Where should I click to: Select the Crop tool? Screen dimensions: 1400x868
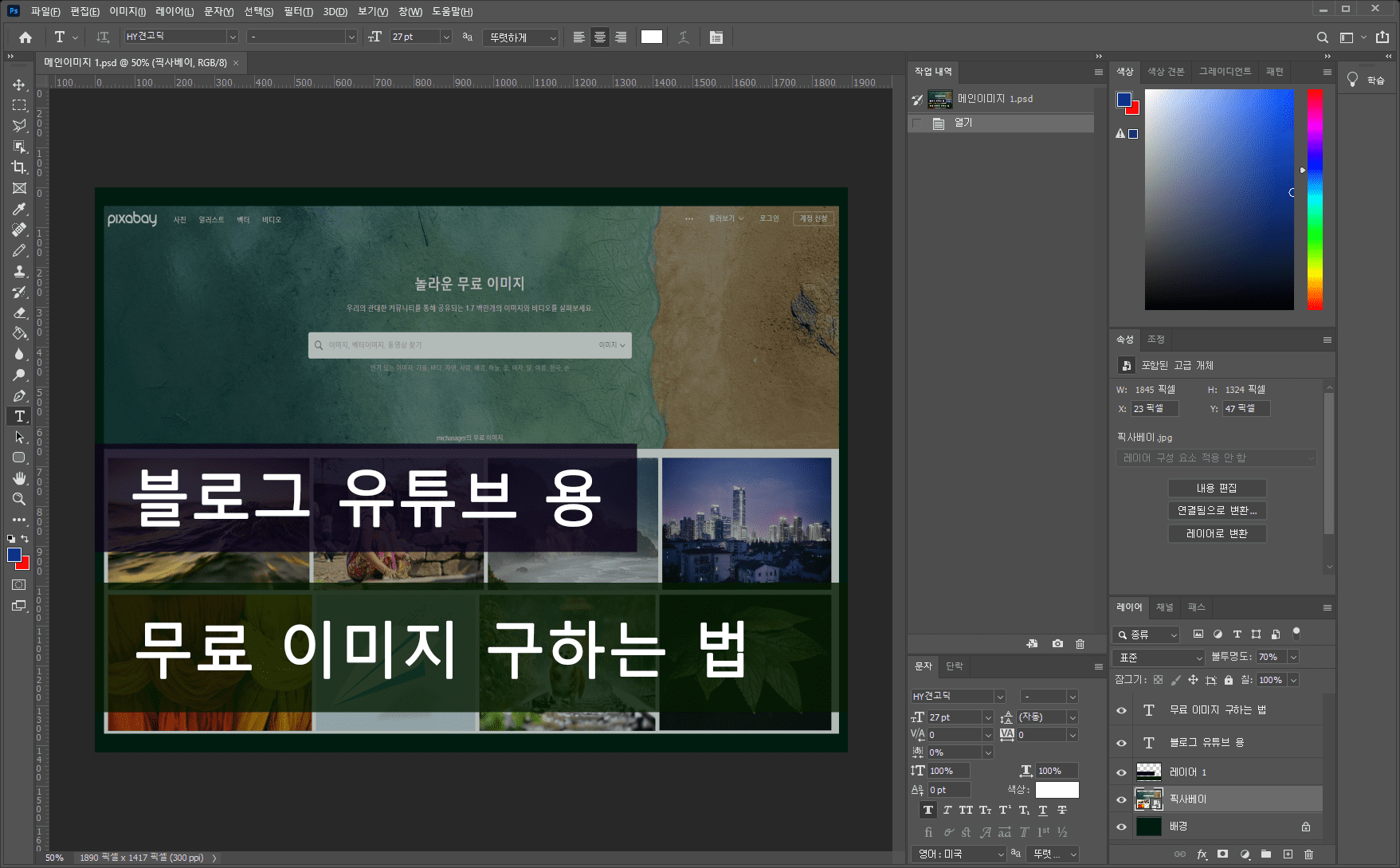18,167
